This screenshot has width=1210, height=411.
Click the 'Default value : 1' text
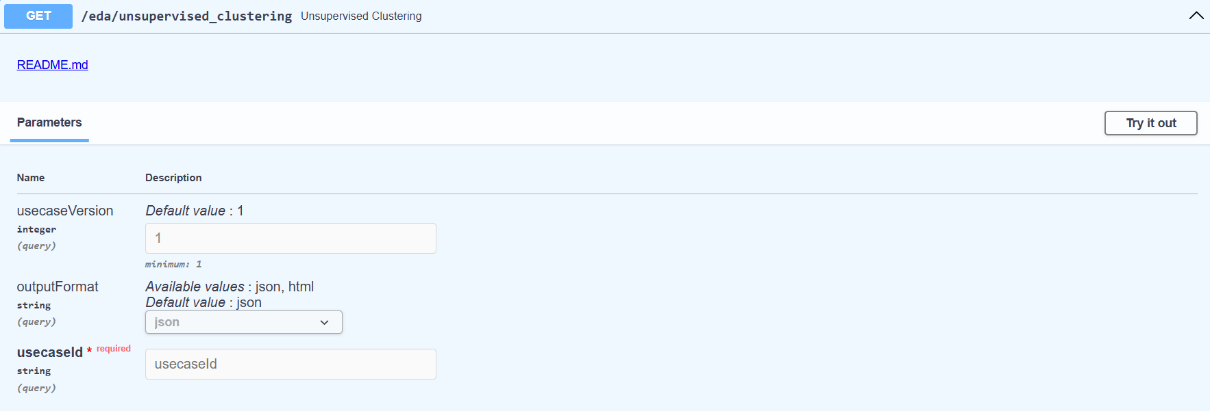point(194,211)
